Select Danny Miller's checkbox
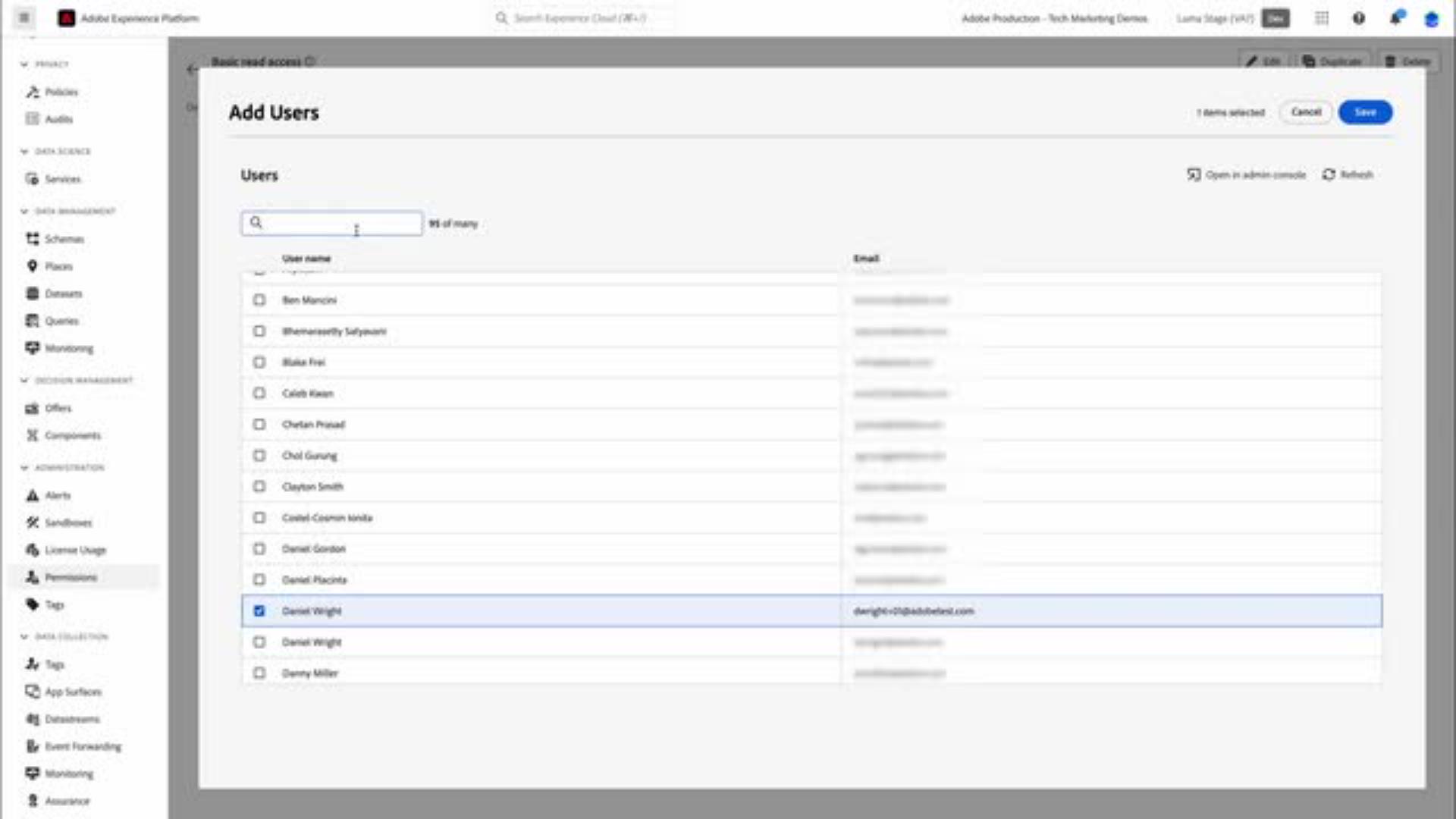This screenshot has height=819, width=1456. [259, 673]
